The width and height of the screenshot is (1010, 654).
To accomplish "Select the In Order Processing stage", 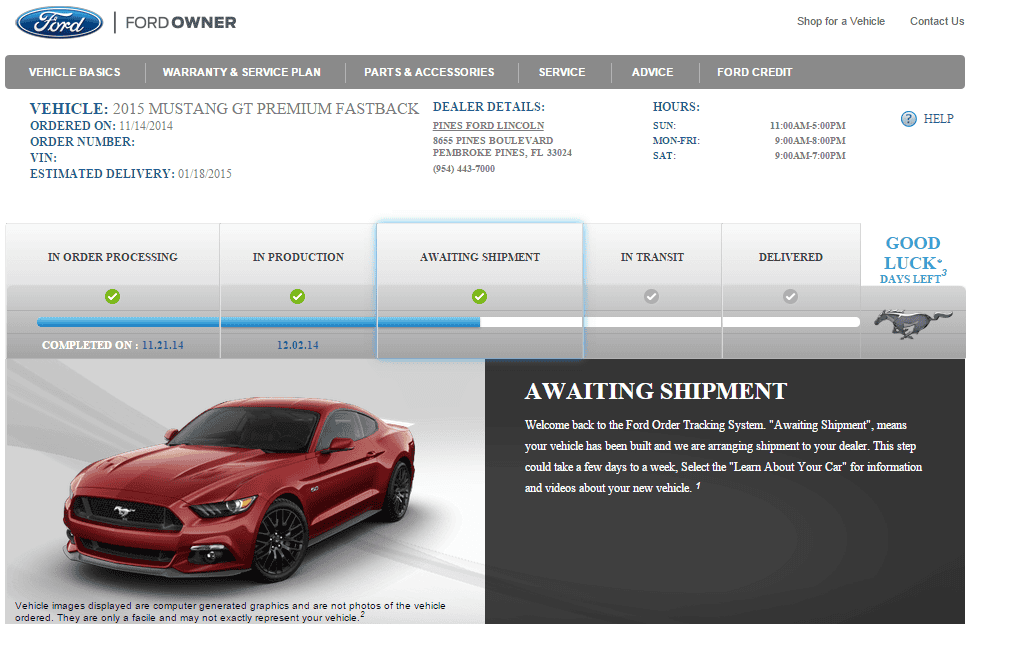I will coord(113,257).
